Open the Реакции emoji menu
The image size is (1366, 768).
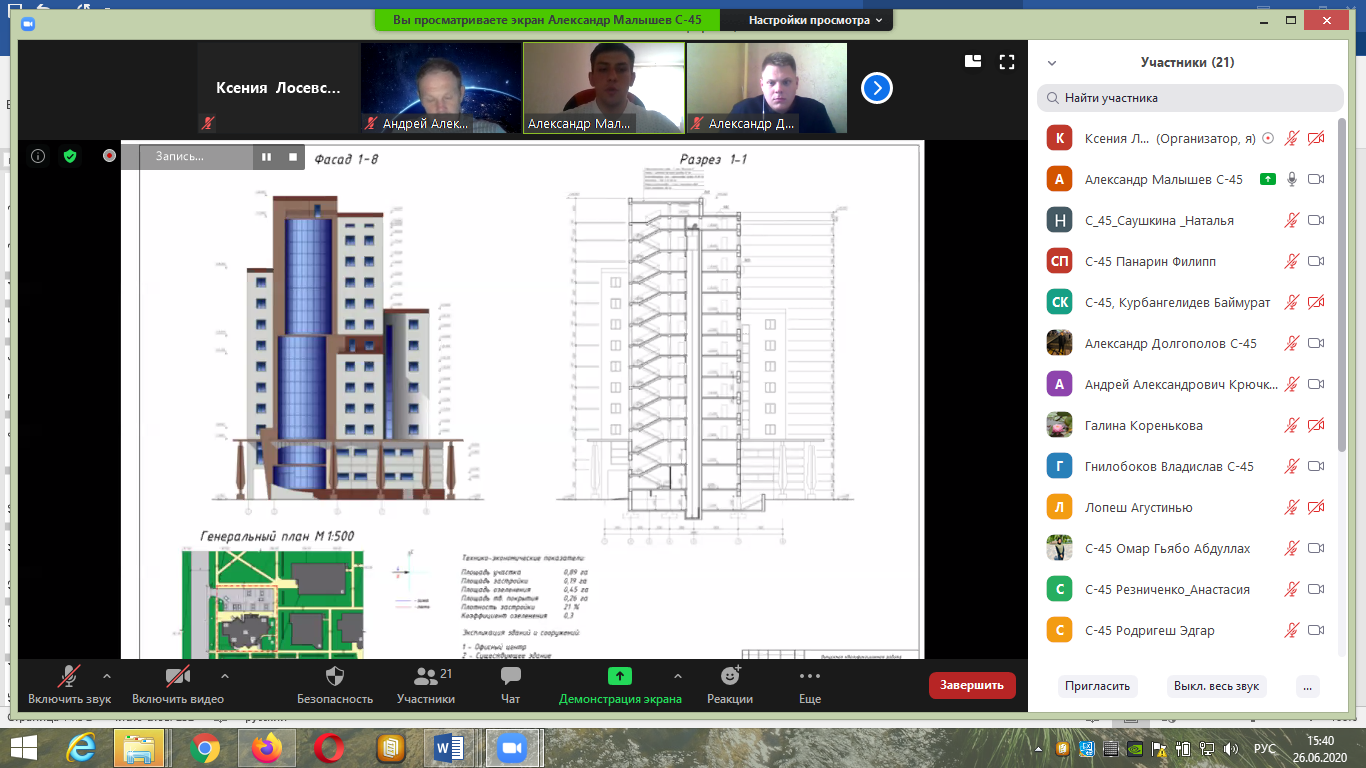point(730,685)
